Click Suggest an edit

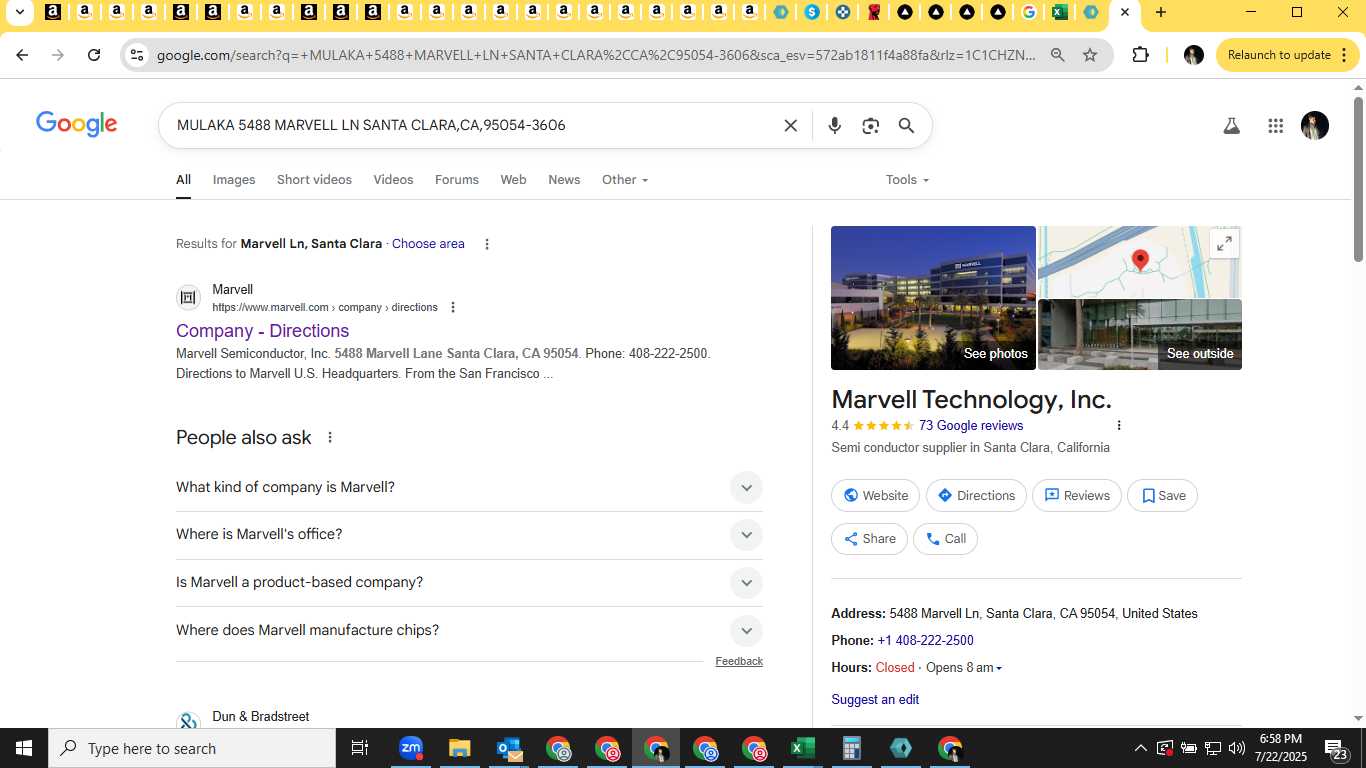(875, 700)
